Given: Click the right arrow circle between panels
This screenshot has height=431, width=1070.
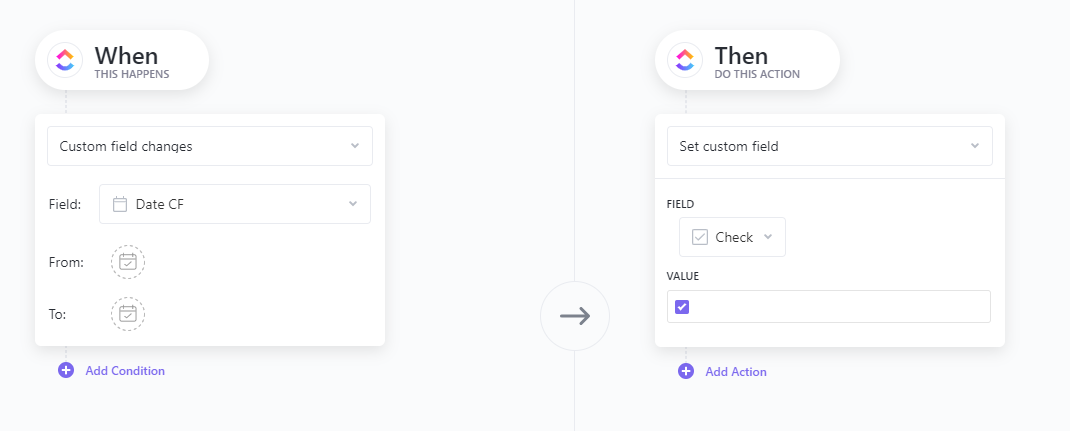Looking at the screenshot, I should point(575,316).
